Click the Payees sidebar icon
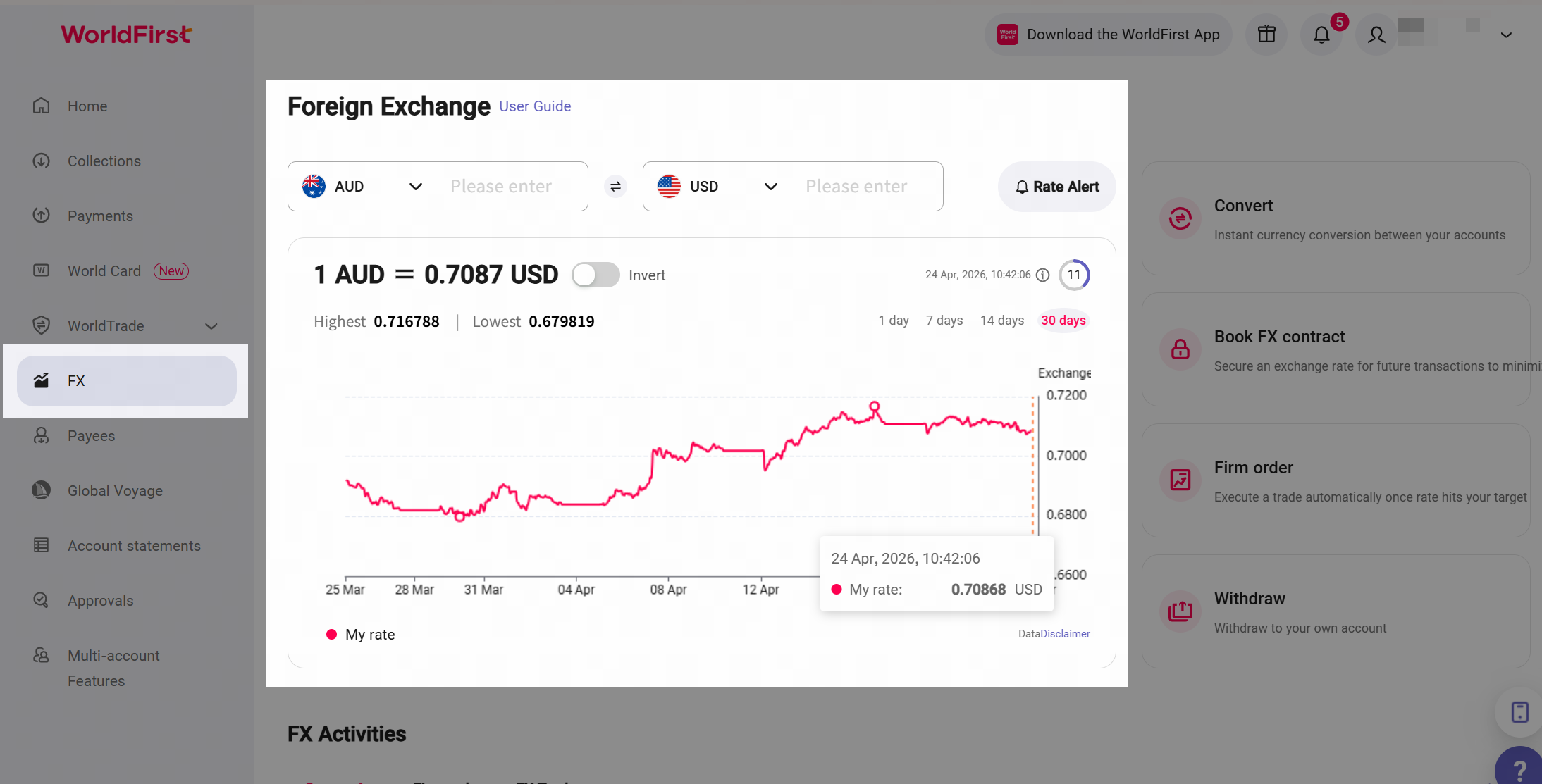This screenshot has width=1542, height=784. pyautogui.click(x=42, y=435)
